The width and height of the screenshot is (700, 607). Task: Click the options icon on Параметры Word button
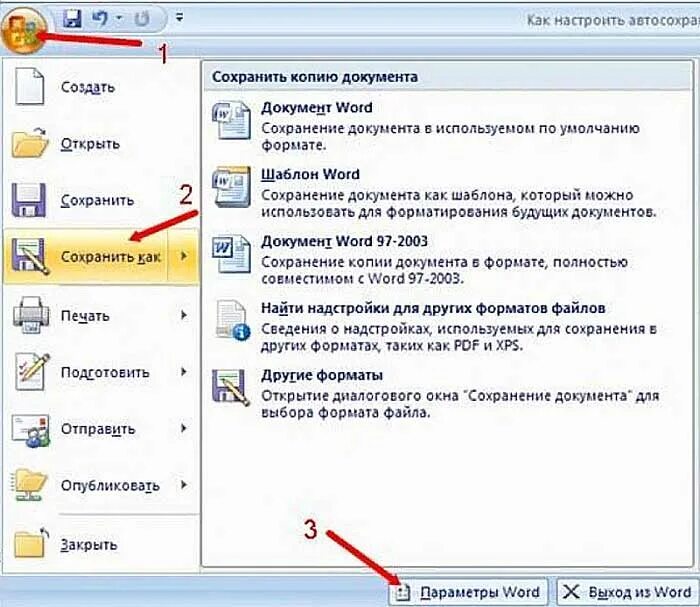[x=402, y=593]
